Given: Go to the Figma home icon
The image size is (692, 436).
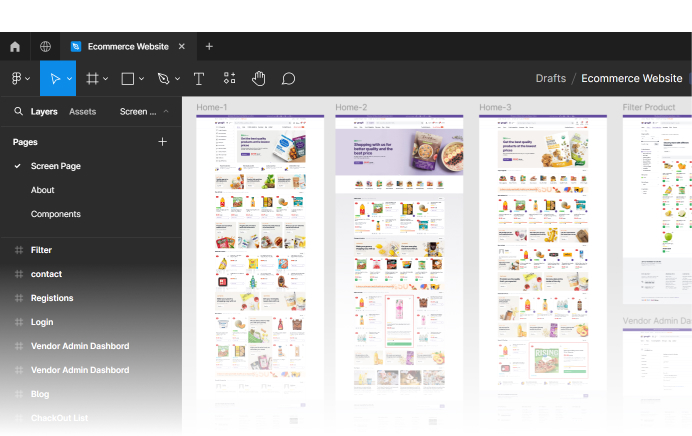Looking at the screenshot, I should click(15, 46).
